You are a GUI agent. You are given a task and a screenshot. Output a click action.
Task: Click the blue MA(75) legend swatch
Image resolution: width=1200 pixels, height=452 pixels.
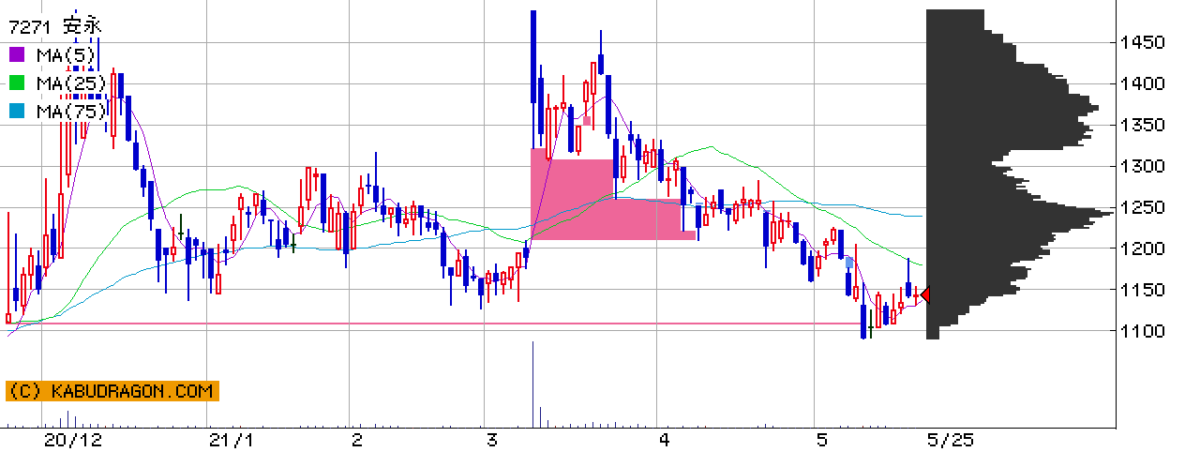(17, 111)
